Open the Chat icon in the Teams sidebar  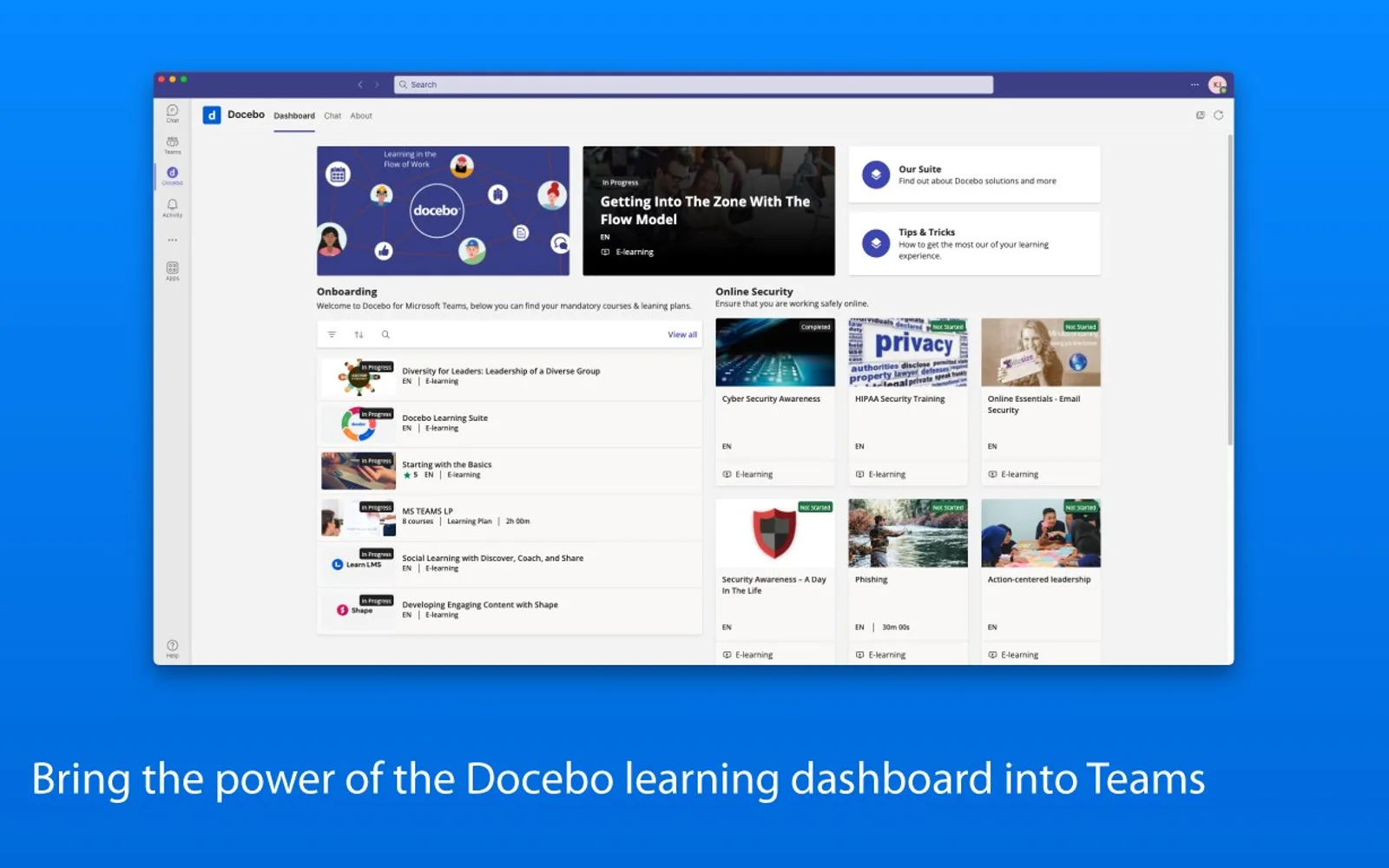coord(172,113)
